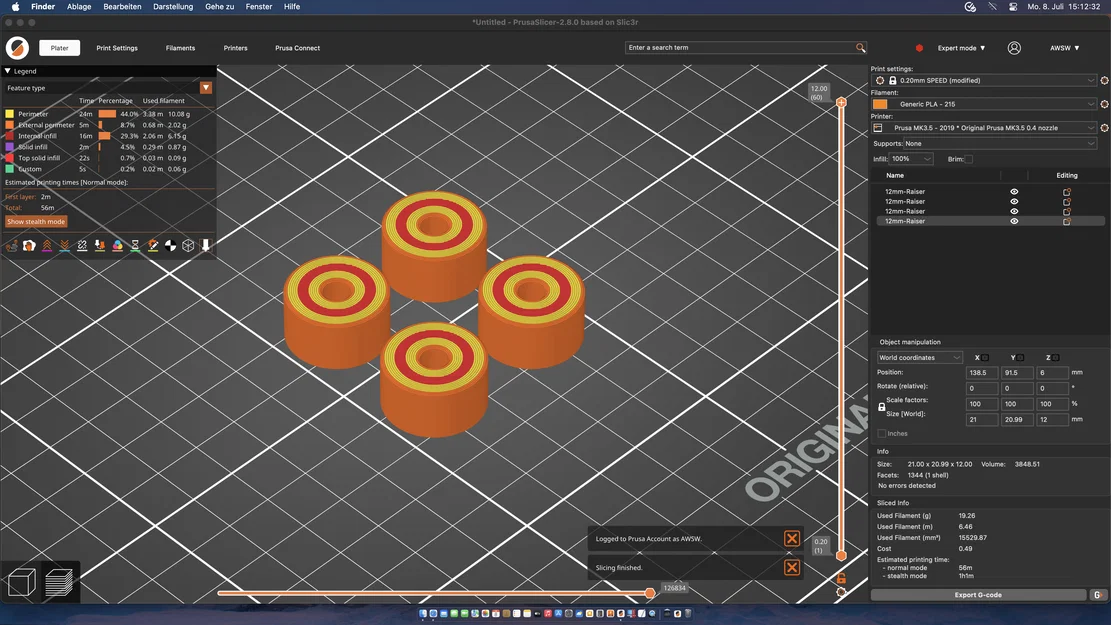Open the Expert mode dropdown

[961, 48]
